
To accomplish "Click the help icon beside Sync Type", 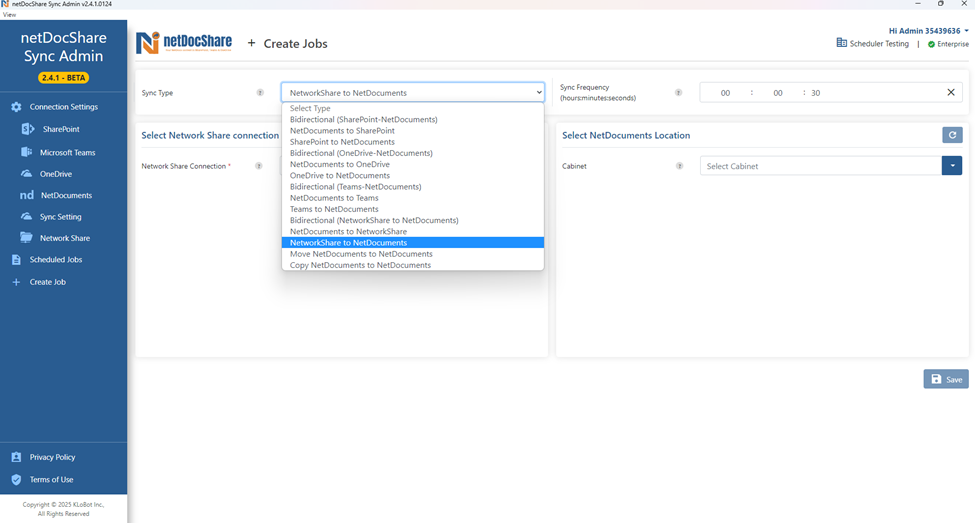I will coord(260,93).
